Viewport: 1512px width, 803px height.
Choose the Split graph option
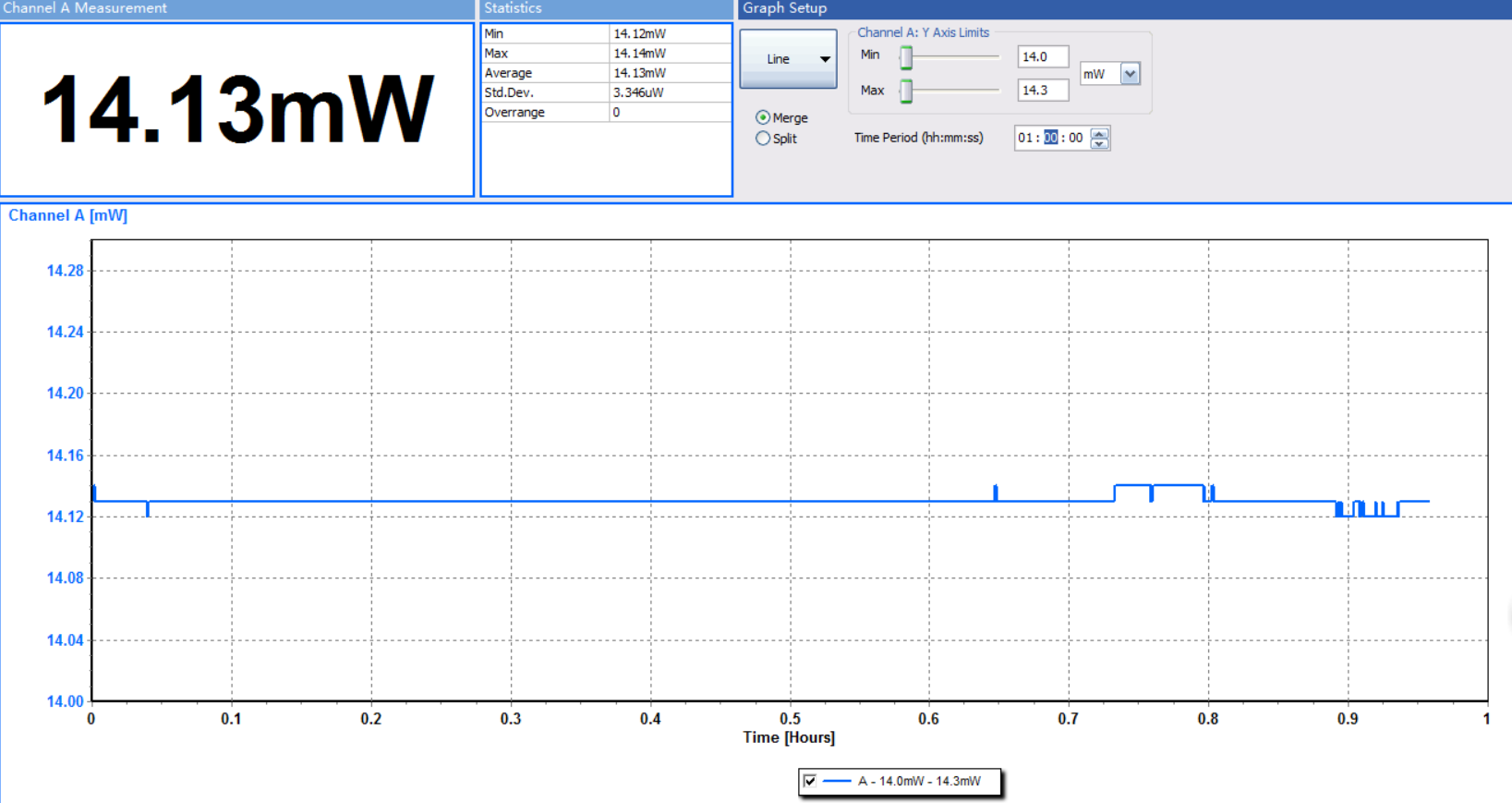point(763,139)
